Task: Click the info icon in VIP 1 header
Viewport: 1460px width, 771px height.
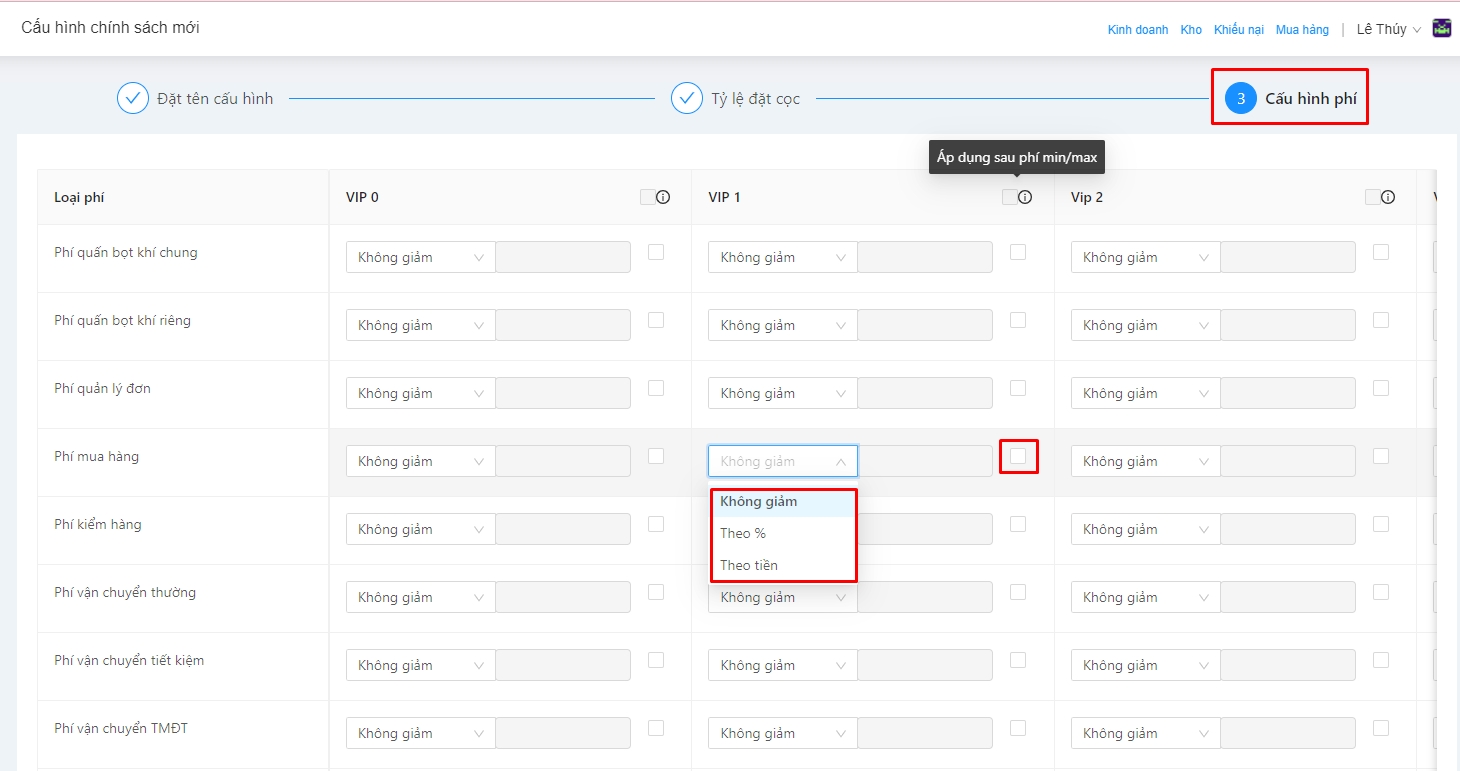Action: click(1025, 198)
